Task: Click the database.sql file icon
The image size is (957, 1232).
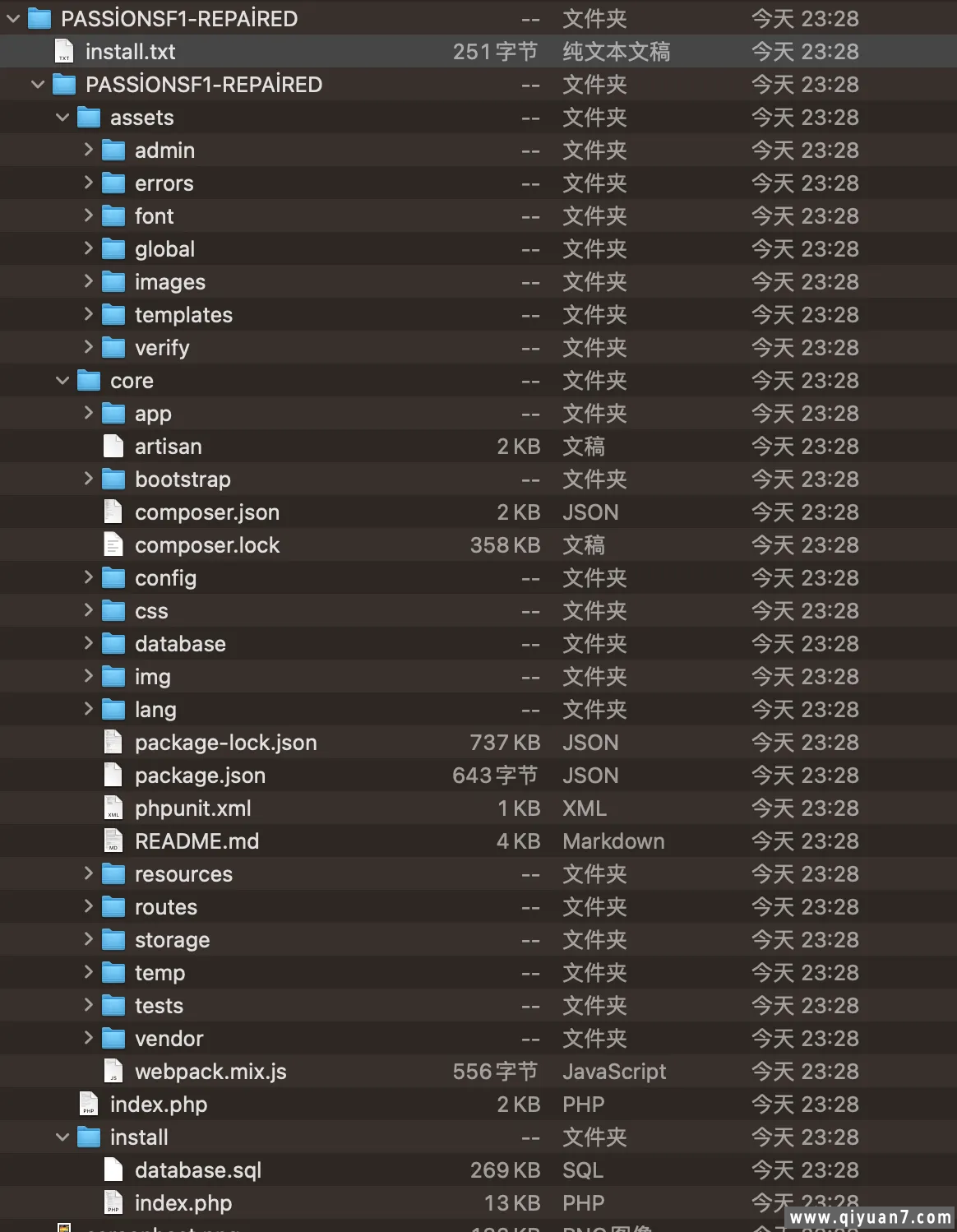Action: click(x=113, y=1170)
